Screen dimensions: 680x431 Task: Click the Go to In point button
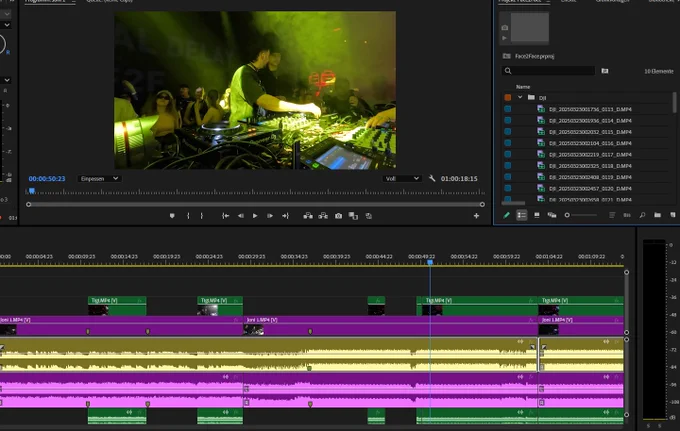pyautogui.click(x=226, y=216)
